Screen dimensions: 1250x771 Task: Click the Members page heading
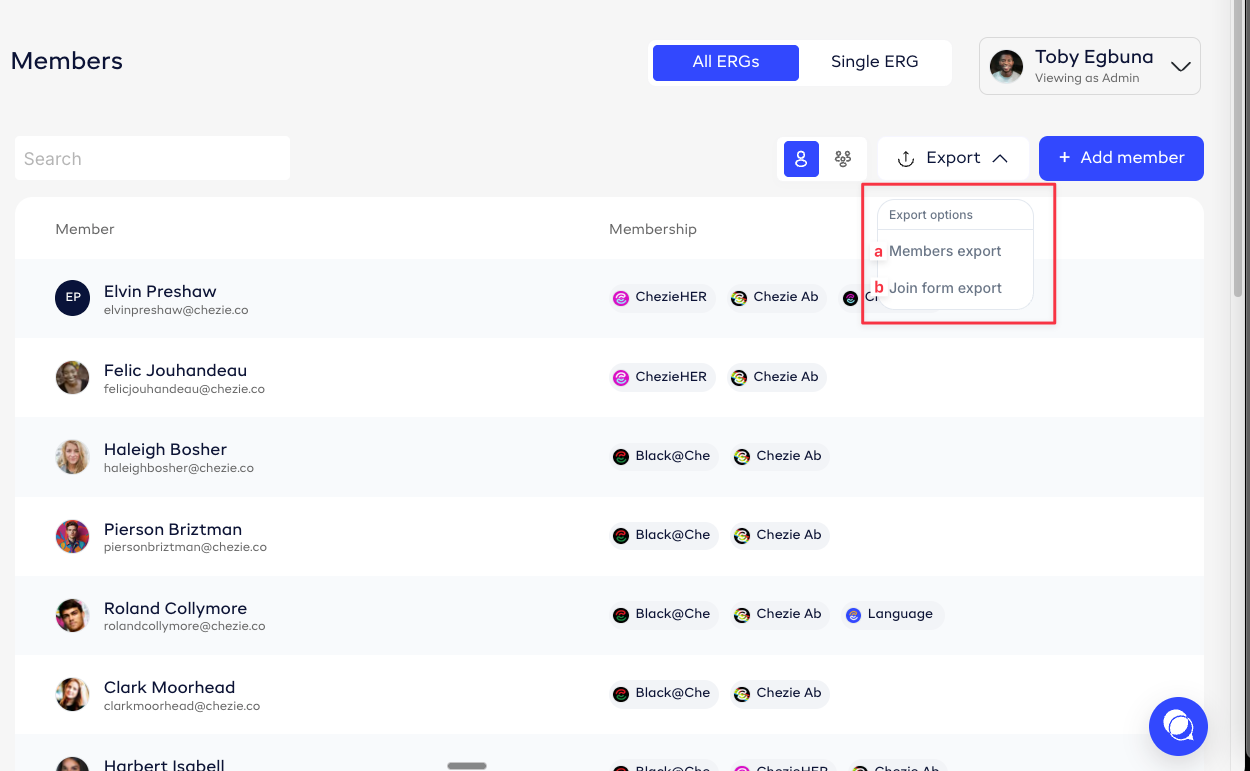click(67, 61)
